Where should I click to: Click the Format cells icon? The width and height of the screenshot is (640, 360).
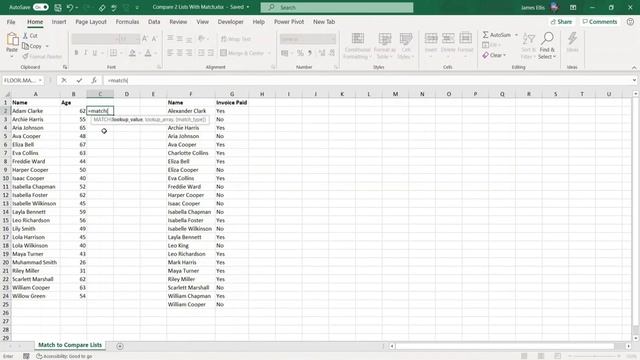465,38
